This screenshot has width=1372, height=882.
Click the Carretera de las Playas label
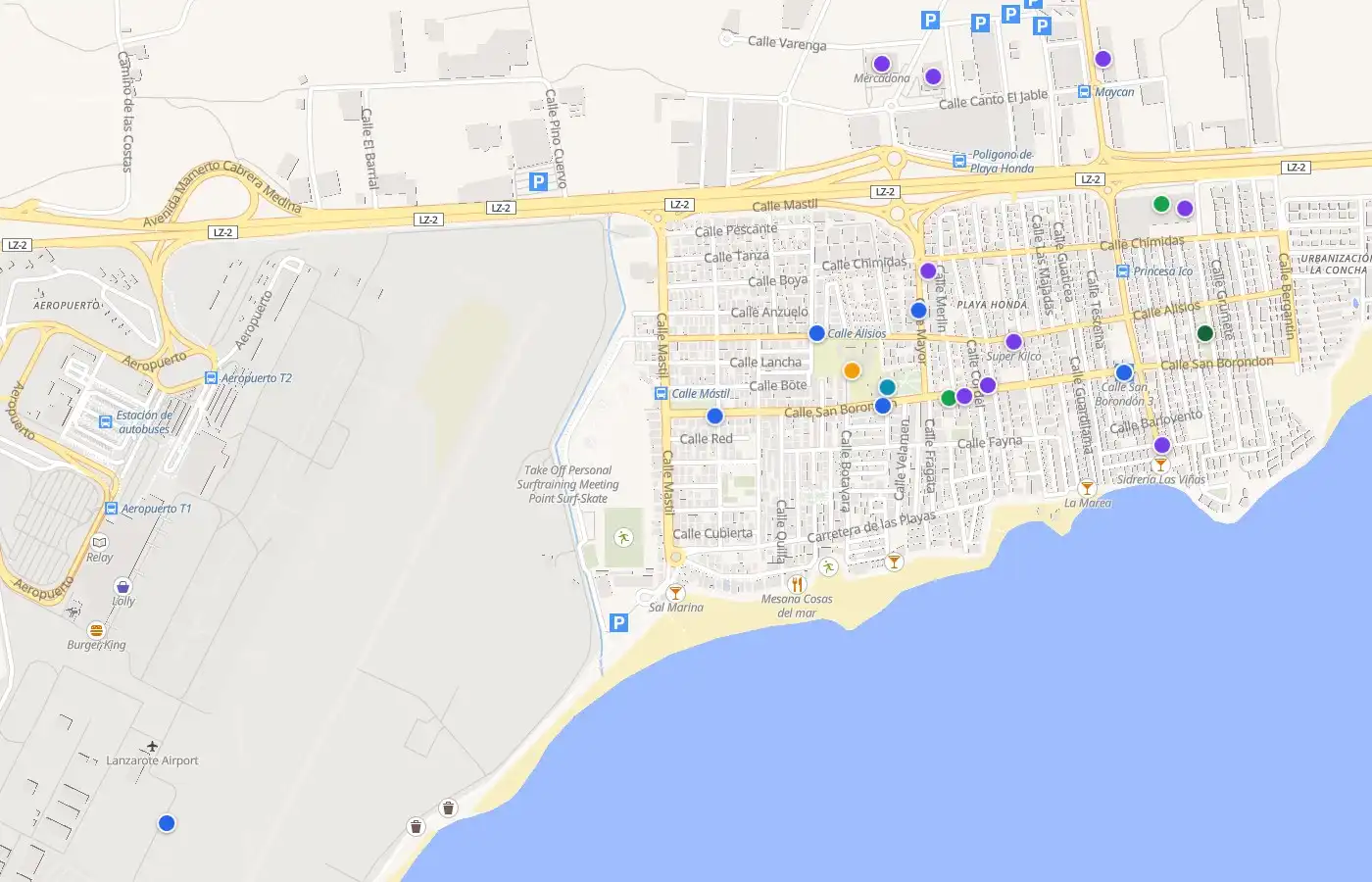click(x=871, y=527)
